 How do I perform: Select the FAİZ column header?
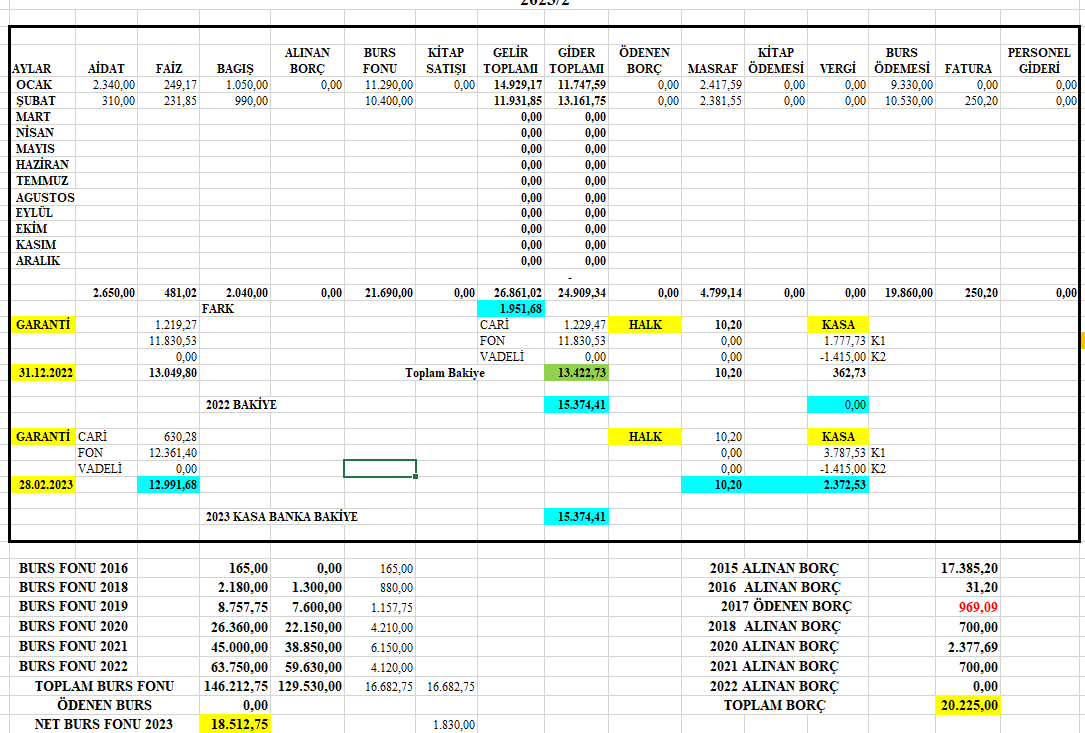pyautogui.click(x=169, y=69)
